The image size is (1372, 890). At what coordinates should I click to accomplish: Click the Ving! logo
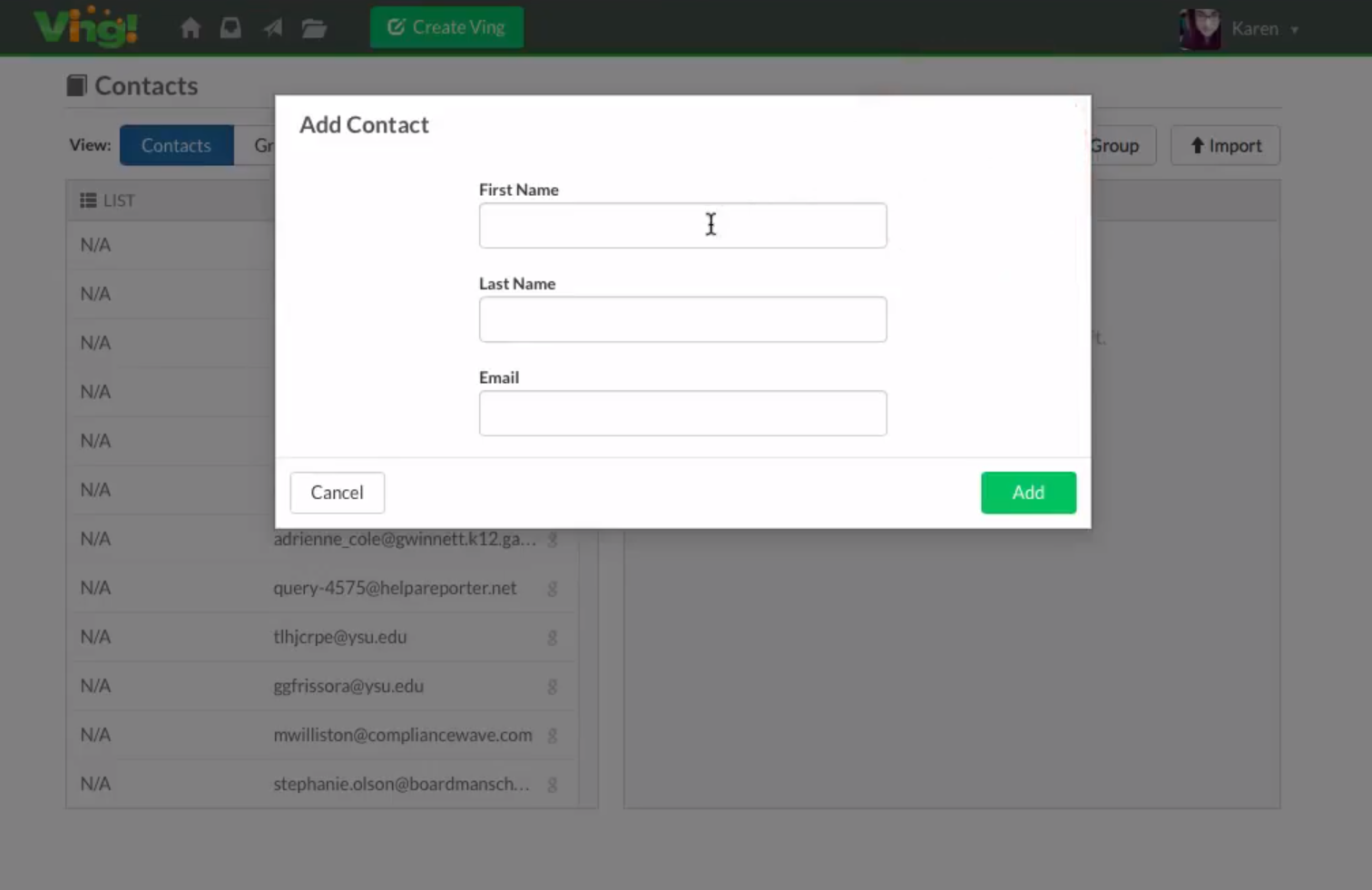[x=85, y=26]
